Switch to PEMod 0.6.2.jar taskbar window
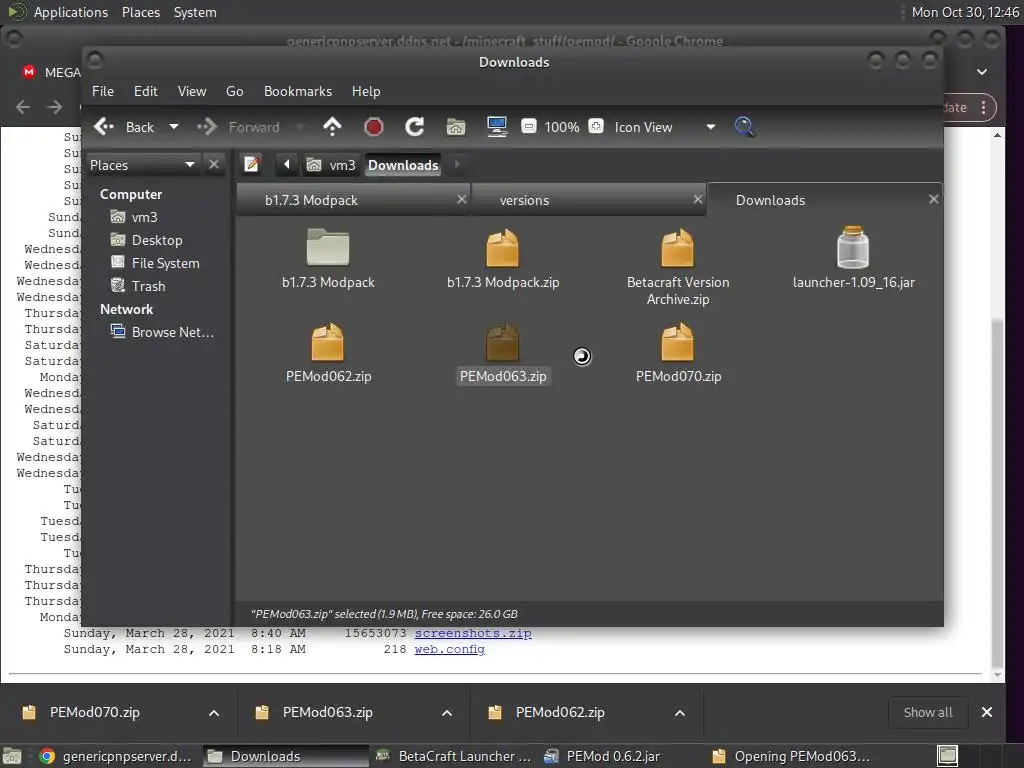This screenshot has width=1024, height=768. [602, 756]
